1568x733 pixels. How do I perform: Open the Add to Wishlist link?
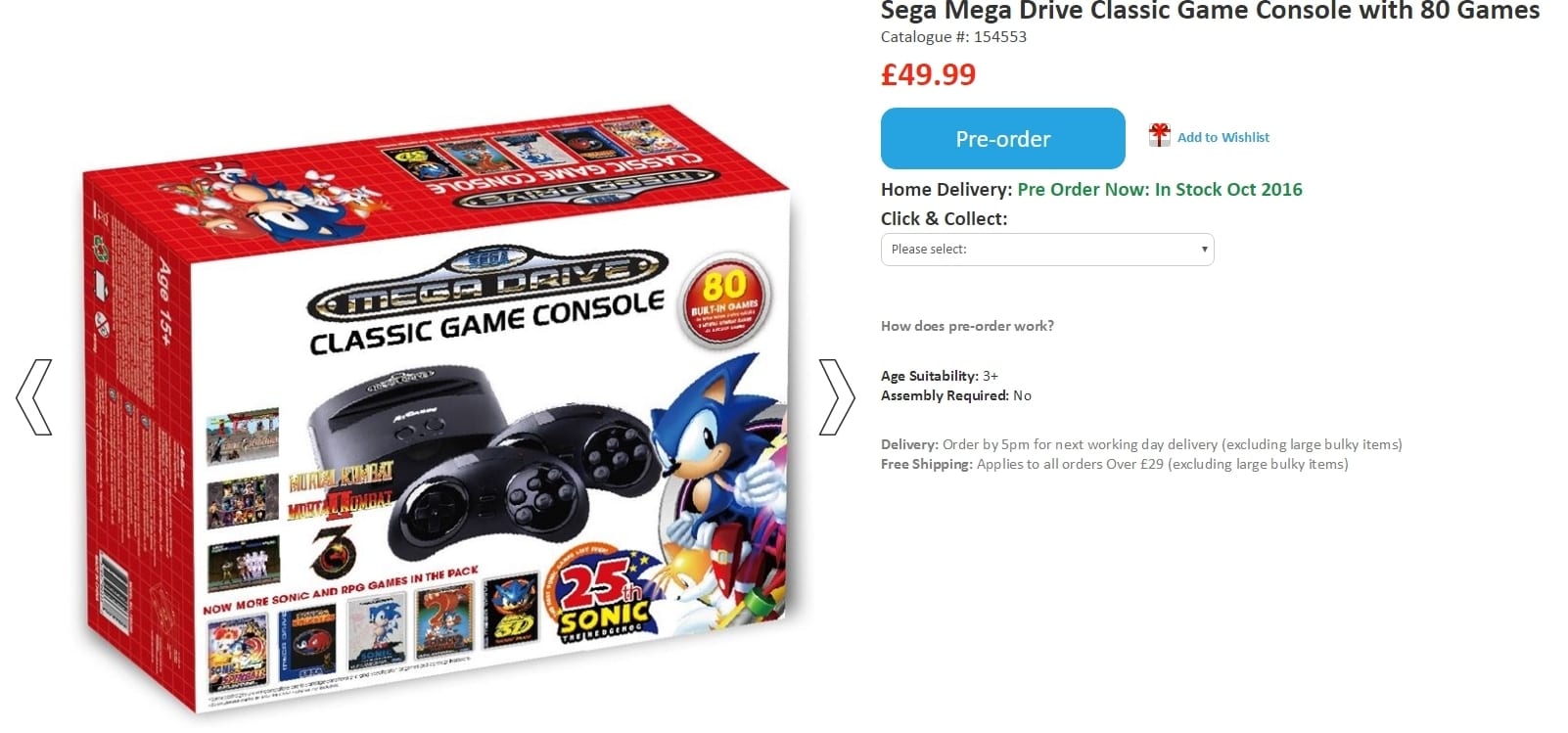[x=1223, y=137]
